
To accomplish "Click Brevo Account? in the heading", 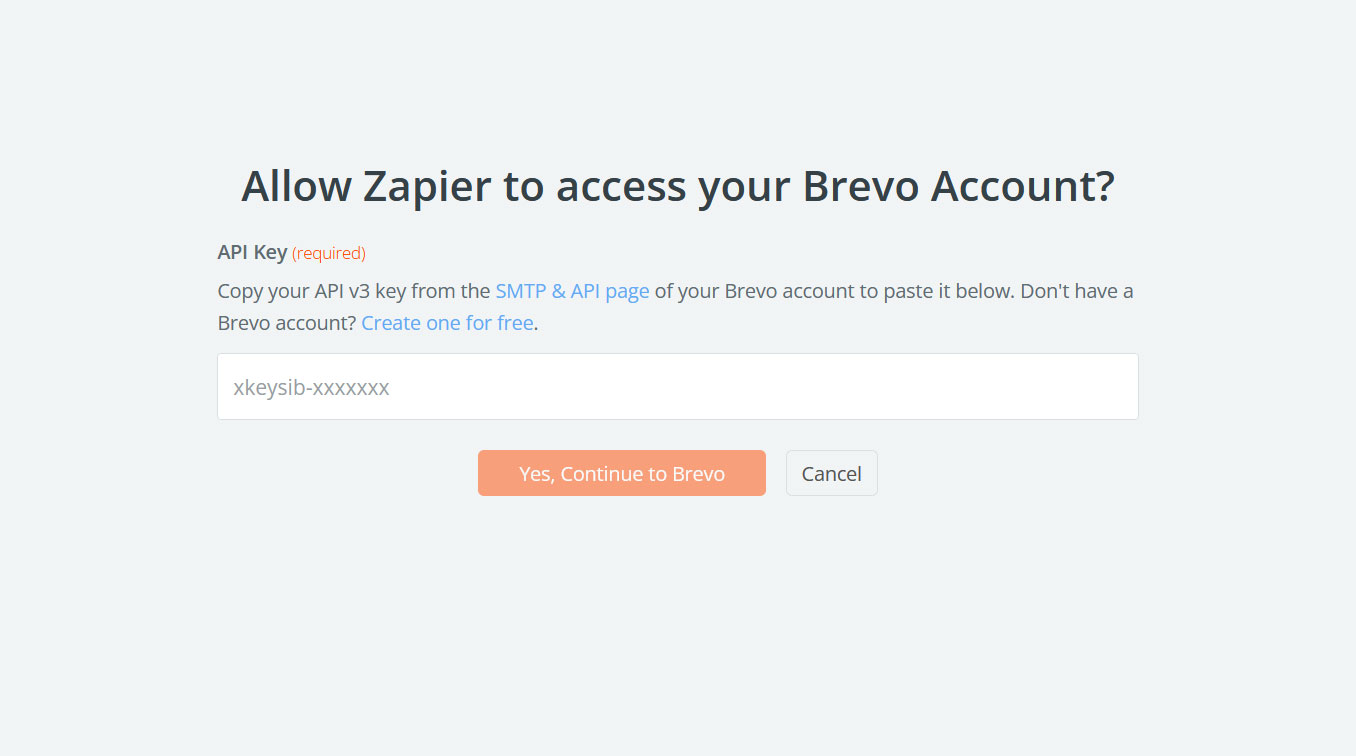I will [x=958, y=186].
